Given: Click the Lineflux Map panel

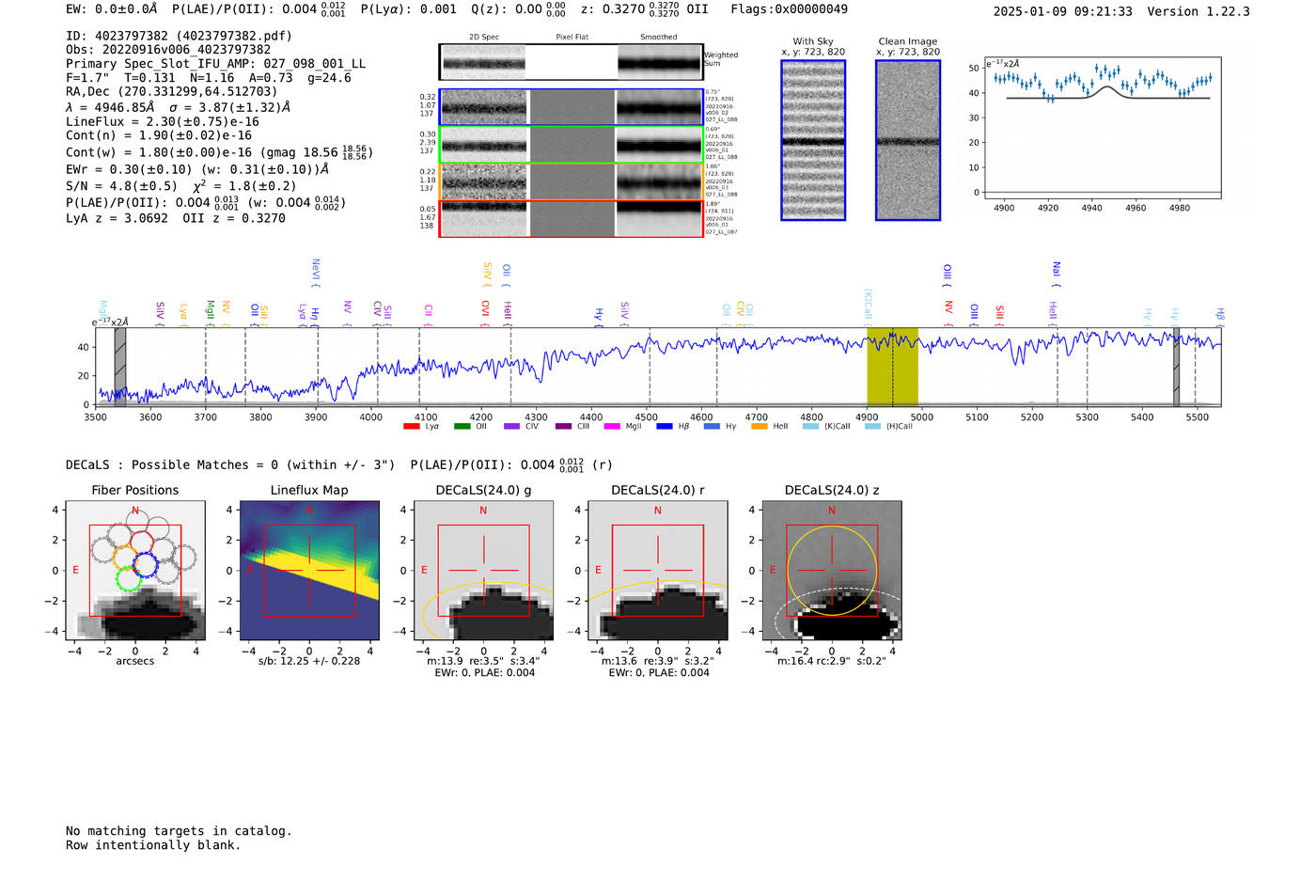Looking at the screenshot, I should [x=309, y=571].
